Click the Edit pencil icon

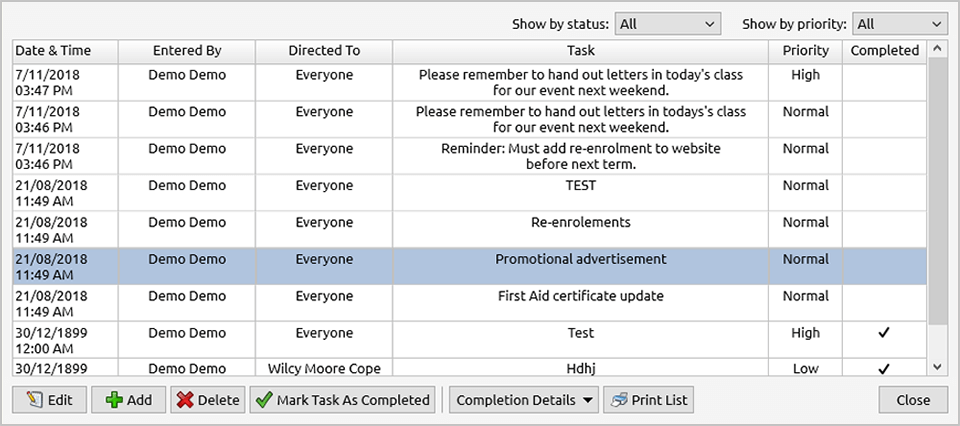click(x=33, y=400)
